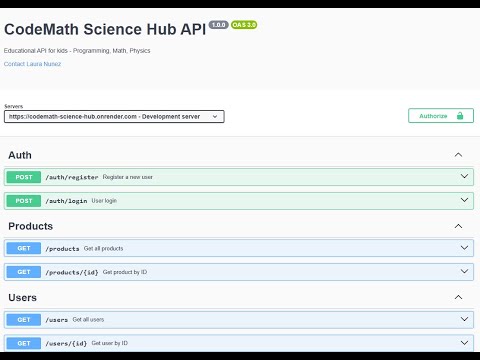This screenshot has width=480, height=360.
Task: Select the /auth/login path text
Action: (66, 201)
